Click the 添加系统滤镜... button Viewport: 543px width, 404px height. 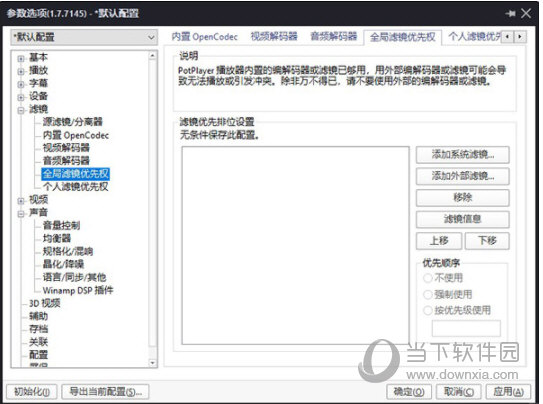click(x=463, y=155)
